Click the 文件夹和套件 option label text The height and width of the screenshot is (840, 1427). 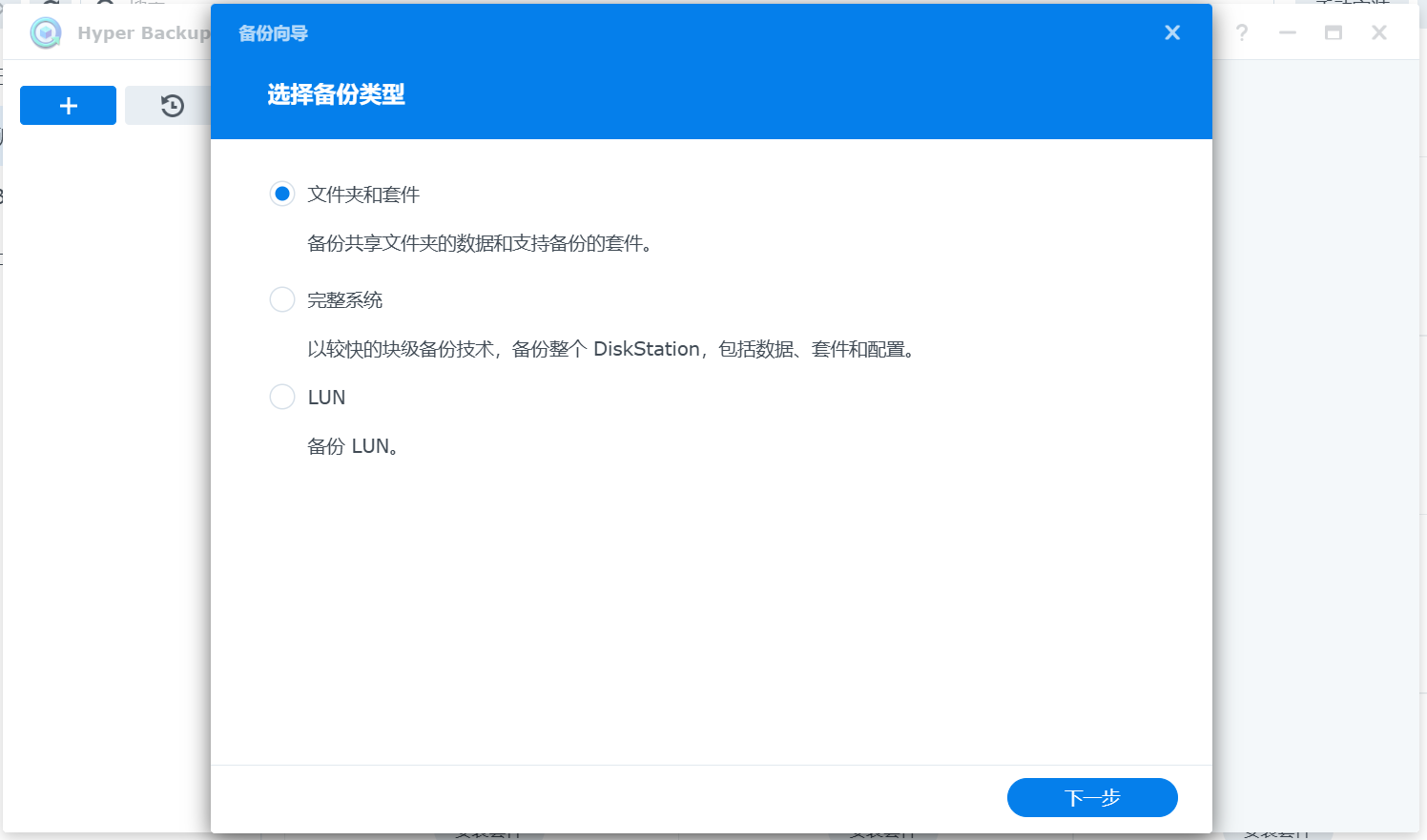coord(363,194)
